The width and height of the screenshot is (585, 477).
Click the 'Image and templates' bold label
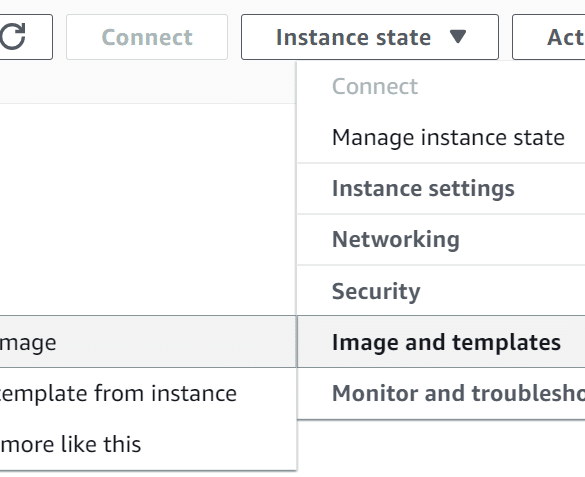point(446,342)
